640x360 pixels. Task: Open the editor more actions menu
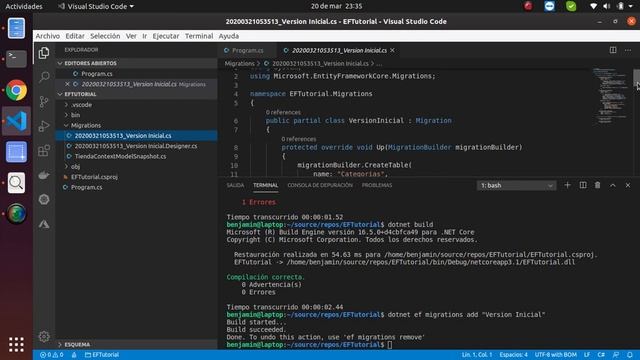coord(628,50)
